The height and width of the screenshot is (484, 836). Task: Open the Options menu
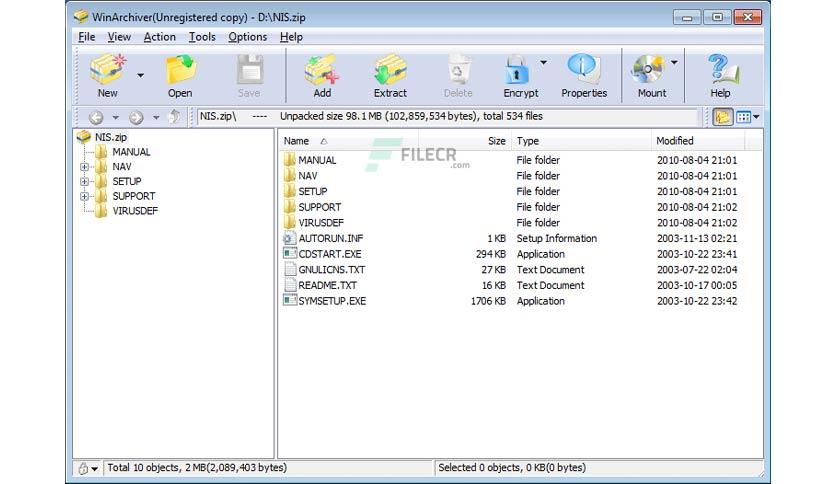pyautogui.click(x=247, y=37)
